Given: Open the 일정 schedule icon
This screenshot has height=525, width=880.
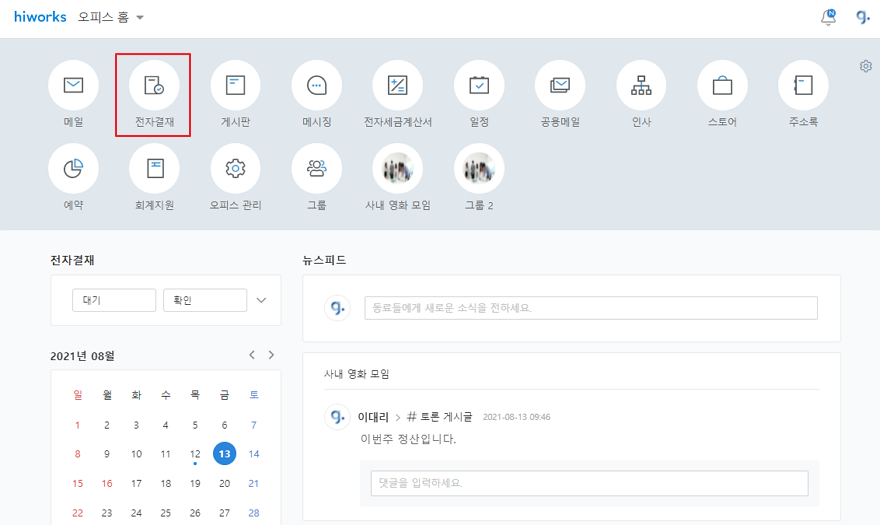Looking at the screenshot, I should tap(479, 85).
